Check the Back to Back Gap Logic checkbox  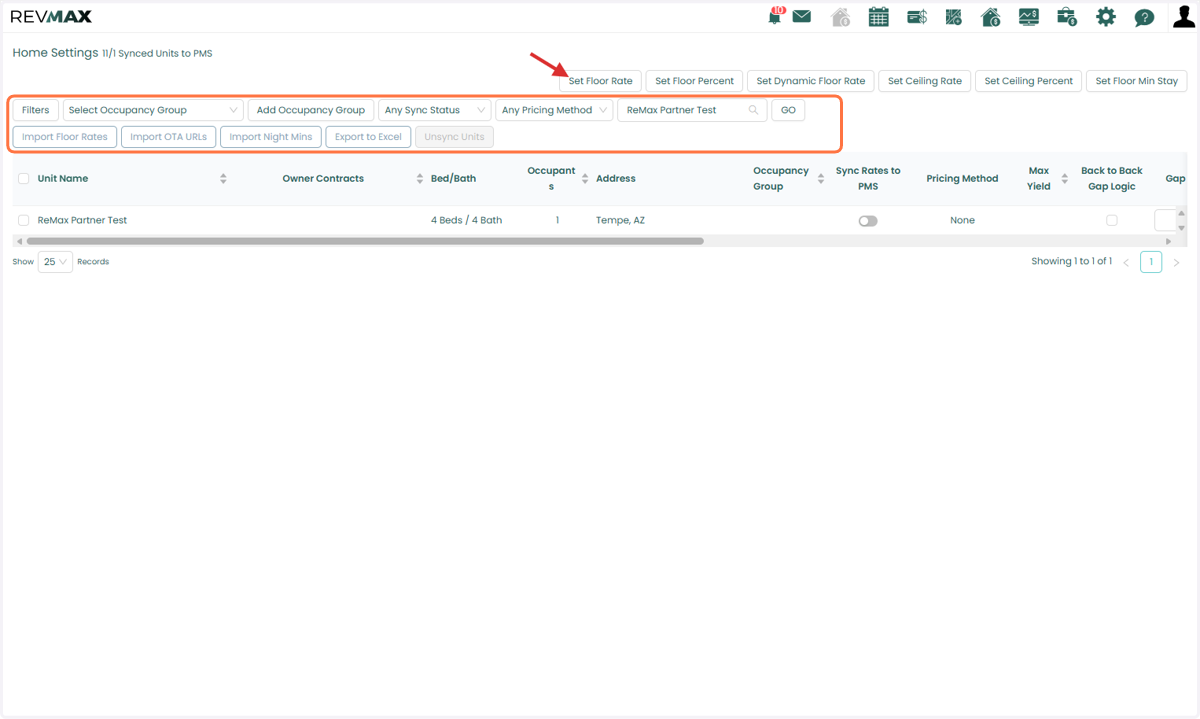point(1112,220)
